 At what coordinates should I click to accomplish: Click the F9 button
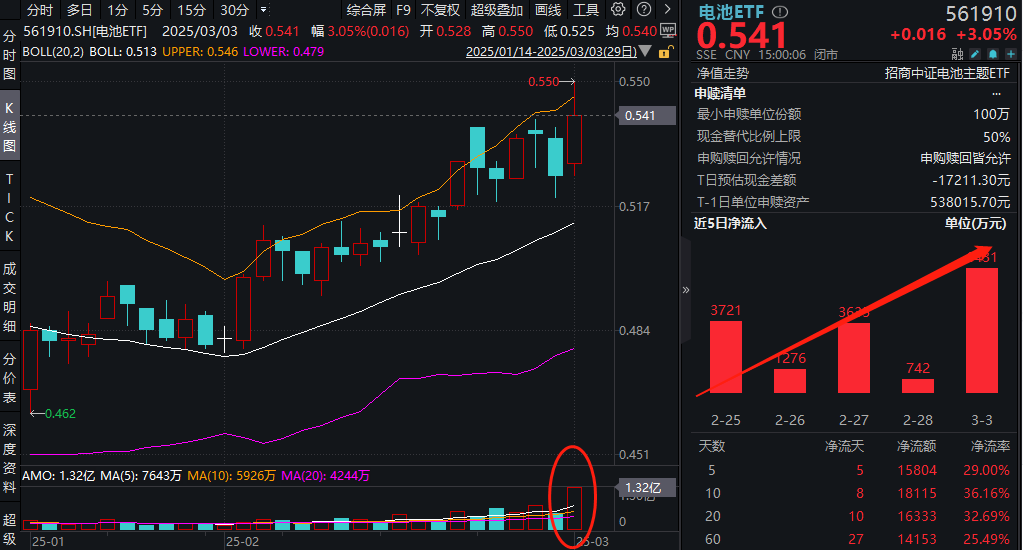[x=403, y=10]
